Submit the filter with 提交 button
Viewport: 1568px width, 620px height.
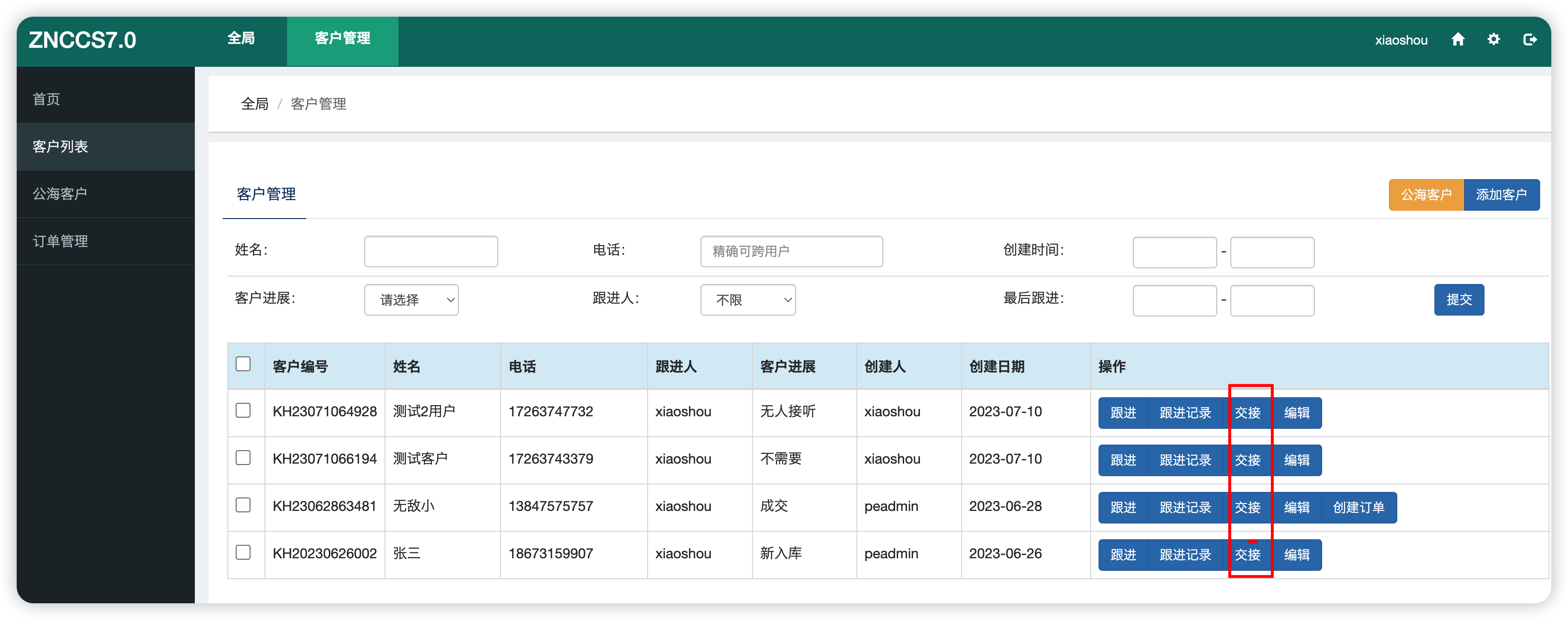1459,300
